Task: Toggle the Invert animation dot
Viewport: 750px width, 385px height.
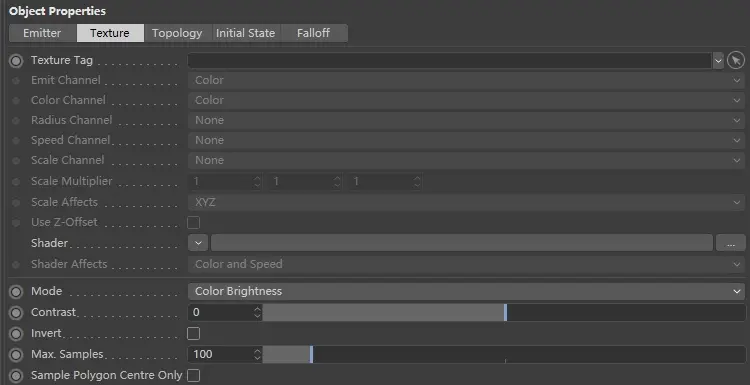Action: coord(16,334)
